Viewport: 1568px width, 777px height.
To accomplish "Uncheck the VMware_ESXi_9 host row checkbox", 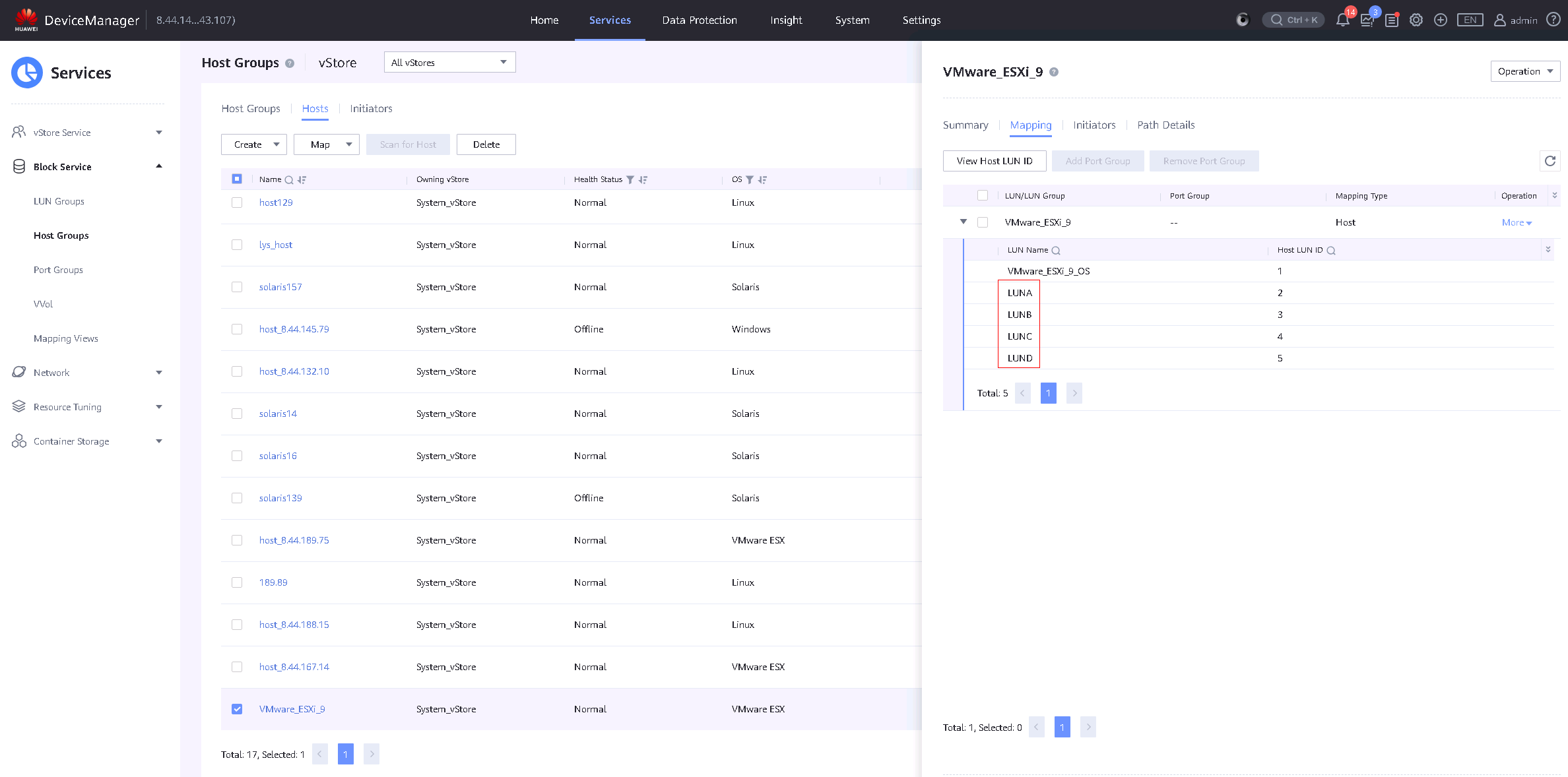I will (x=237, y=709).
